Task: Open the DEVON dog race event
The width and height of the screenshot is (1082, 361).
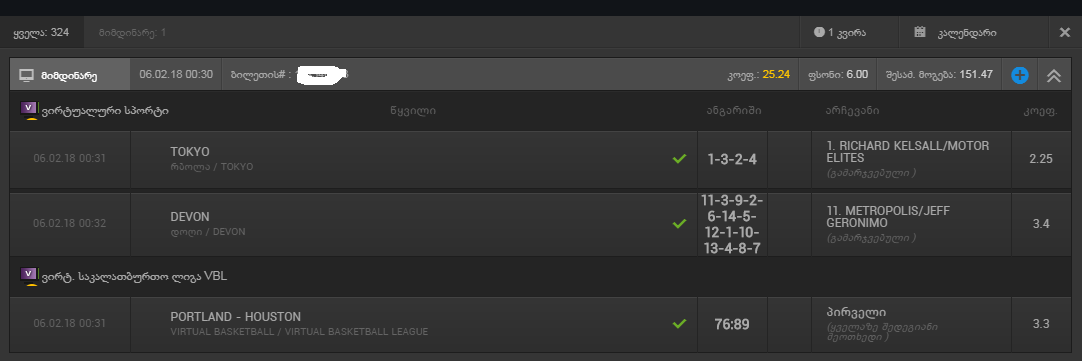Action: (190, 217)
